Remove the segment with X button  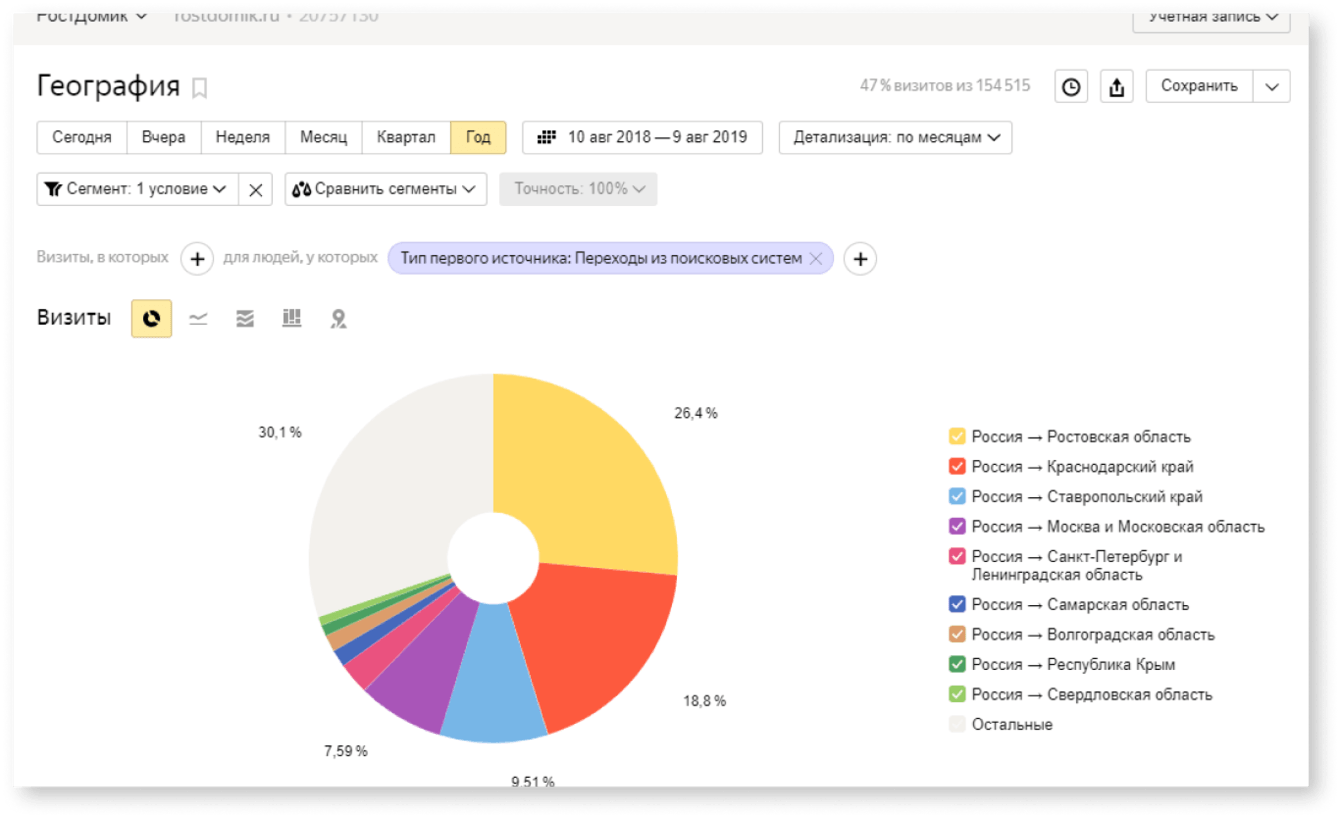tap(256, 189)
